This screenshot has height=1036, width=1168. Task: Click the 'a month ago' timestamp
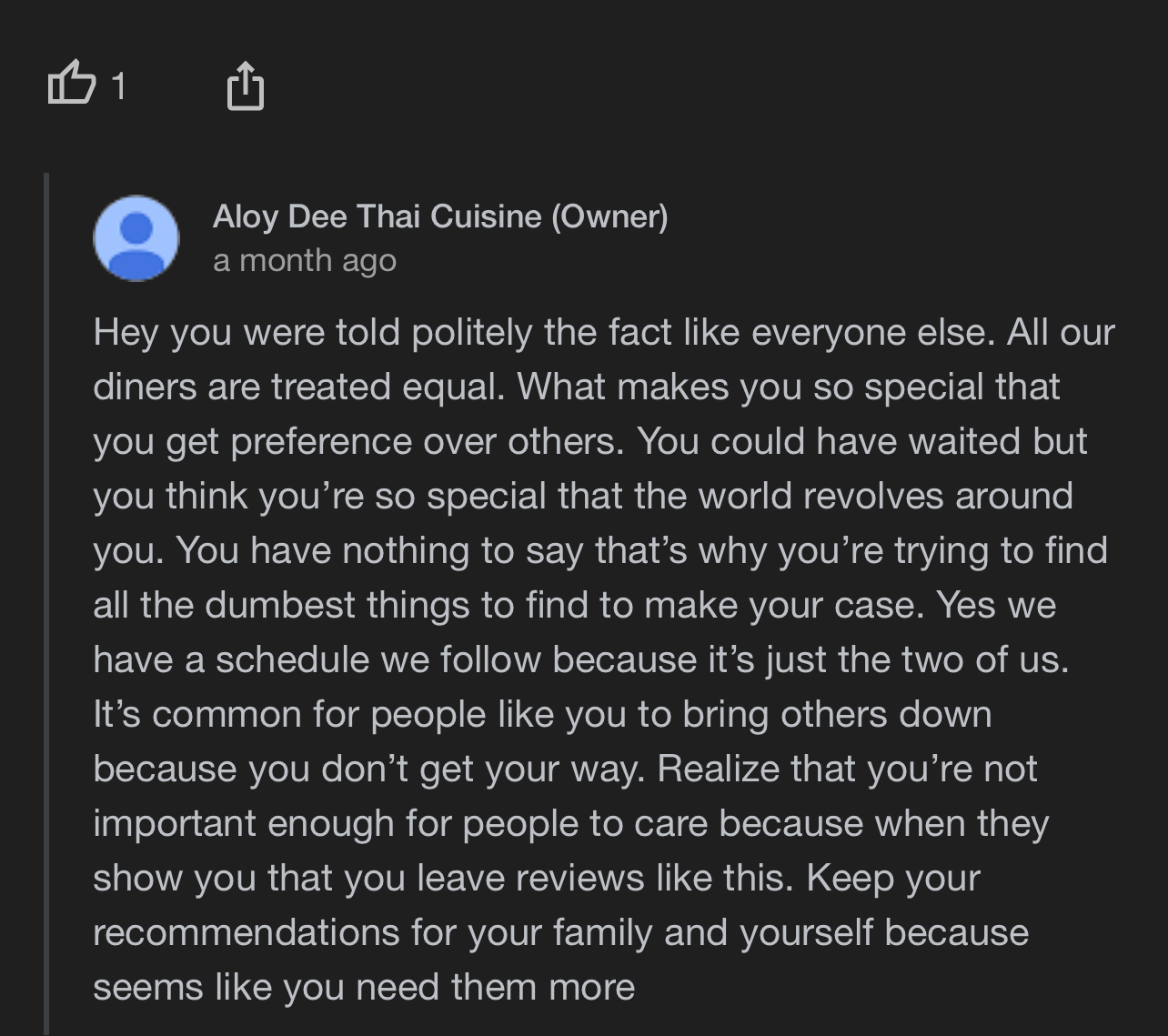pos(304,261)
